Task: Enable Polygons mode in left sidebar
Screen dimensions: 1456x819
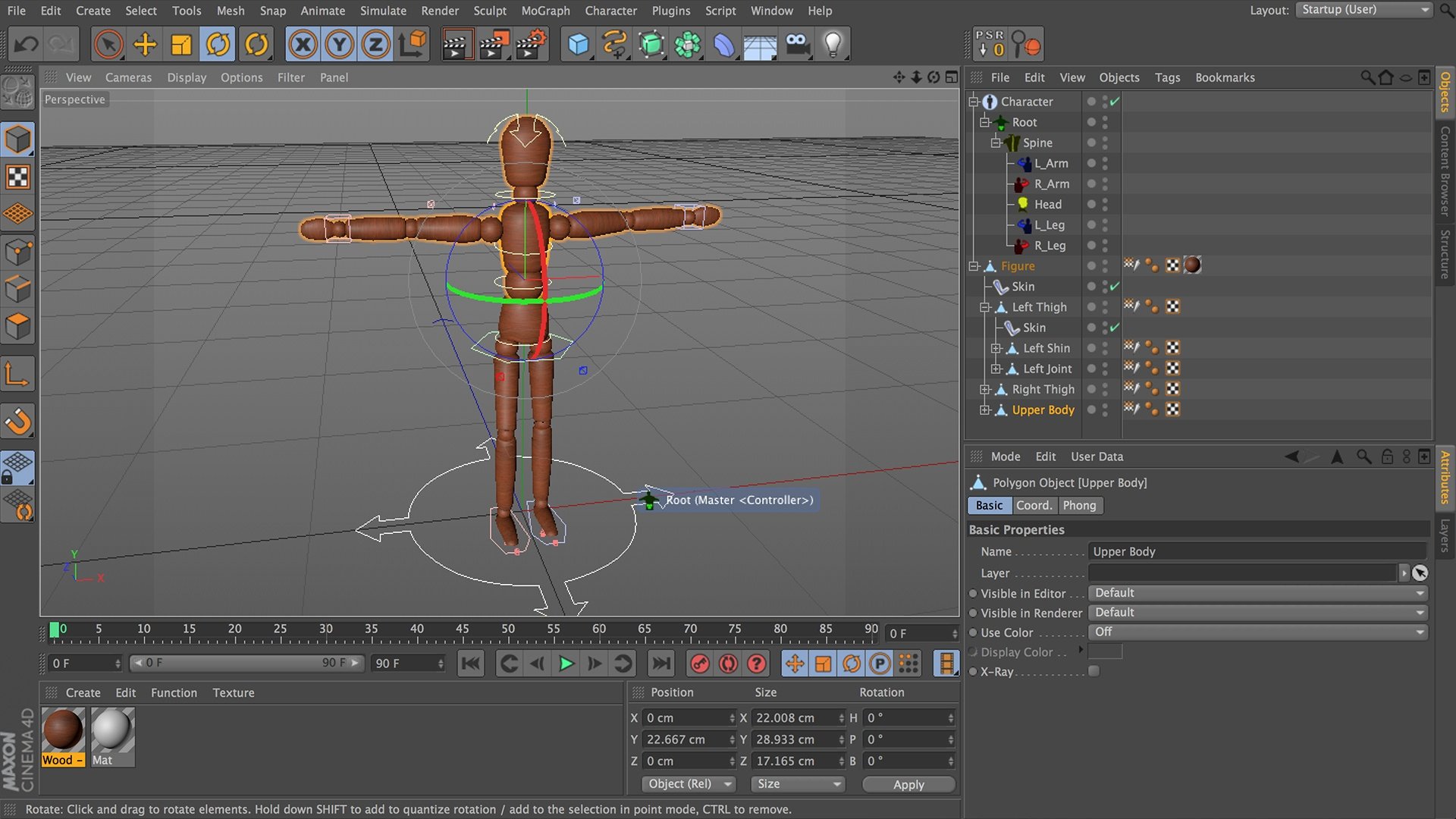Action: tap(18, 327)
